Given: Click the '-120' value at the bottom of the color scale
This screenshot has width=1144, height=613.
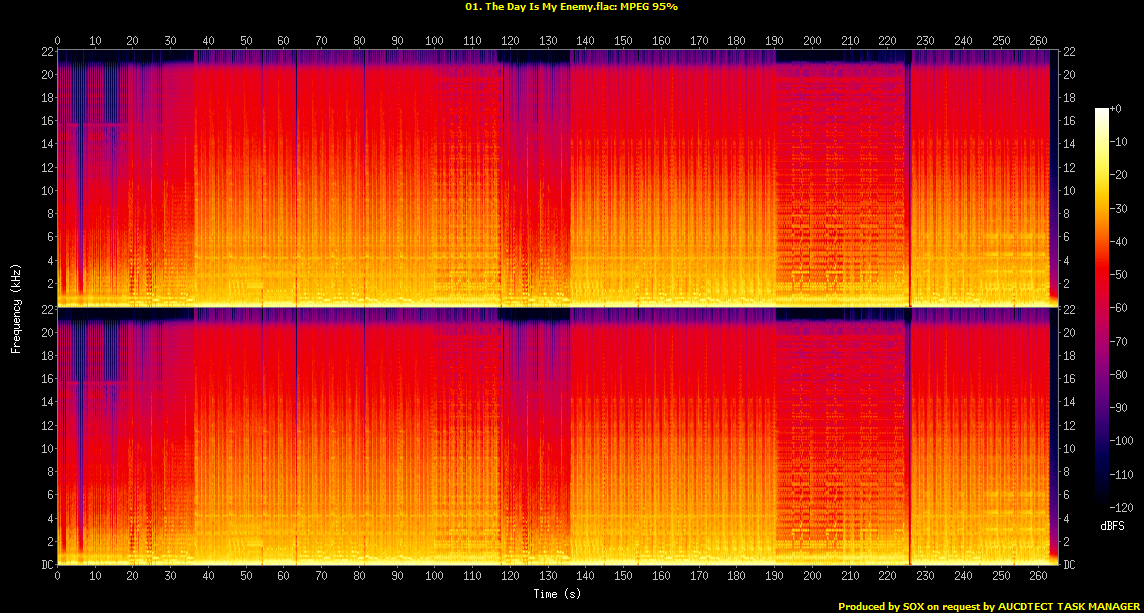Looking at the screenshot, I should [x=1121, y=507].
